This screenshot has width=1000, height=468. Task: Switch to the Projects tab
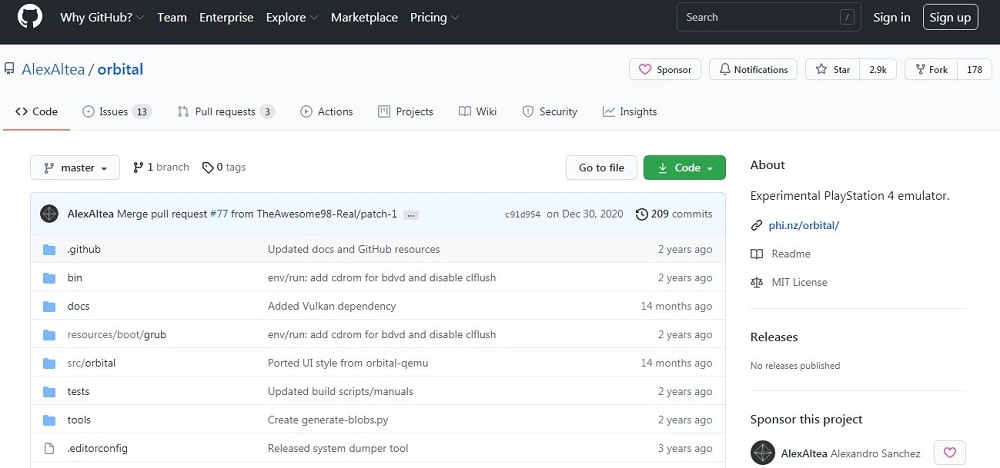click(406, 112)
